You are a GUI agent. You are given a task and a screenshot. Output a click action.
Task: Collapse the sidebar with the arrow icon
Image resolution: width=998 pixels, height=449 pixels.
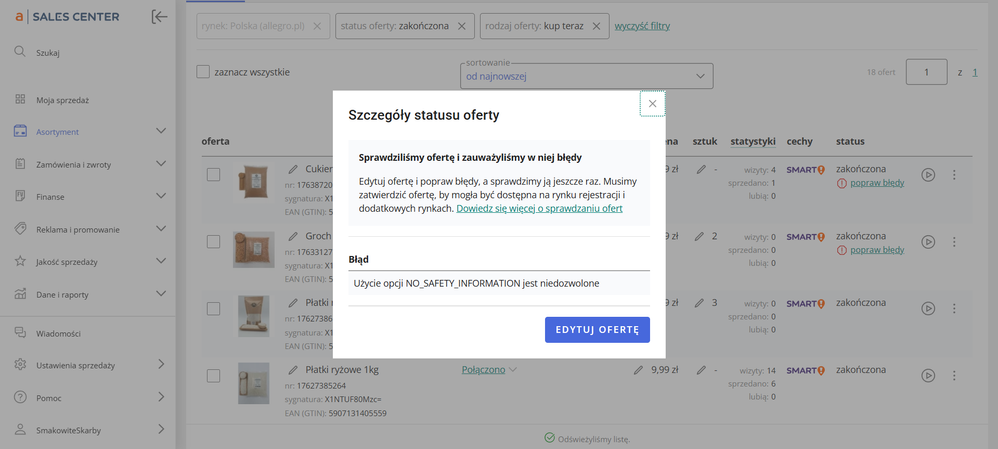159,16
